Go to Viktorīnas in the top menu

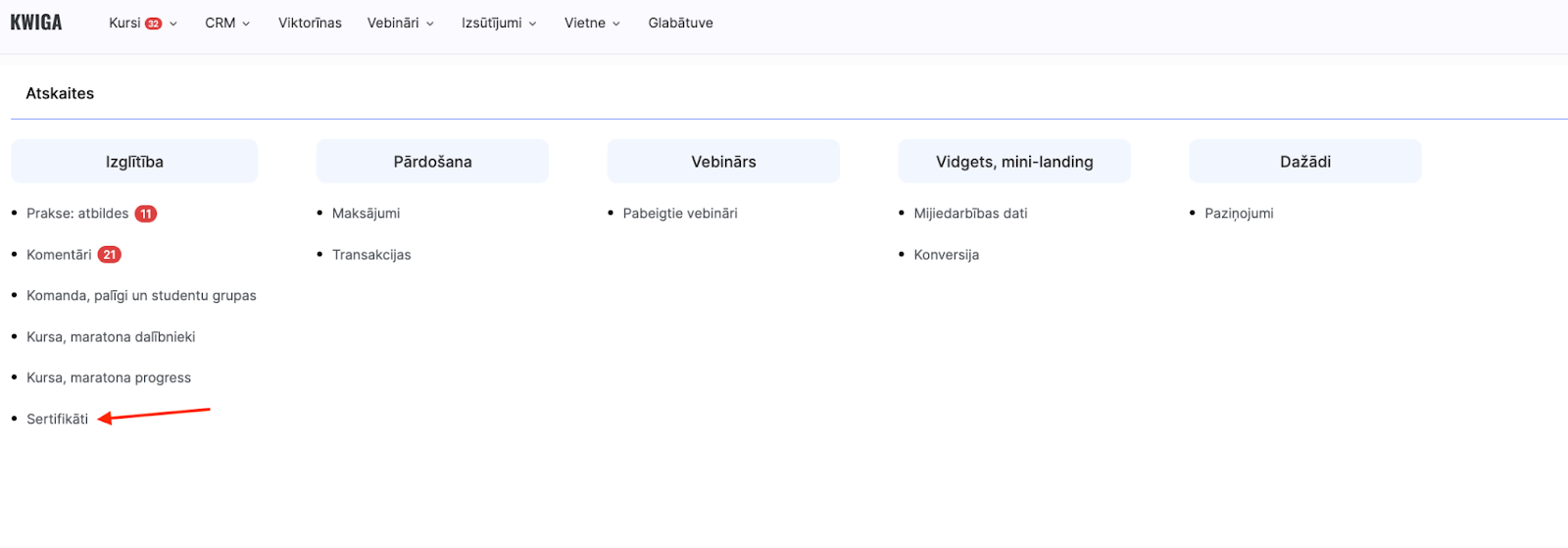(310, 23)
